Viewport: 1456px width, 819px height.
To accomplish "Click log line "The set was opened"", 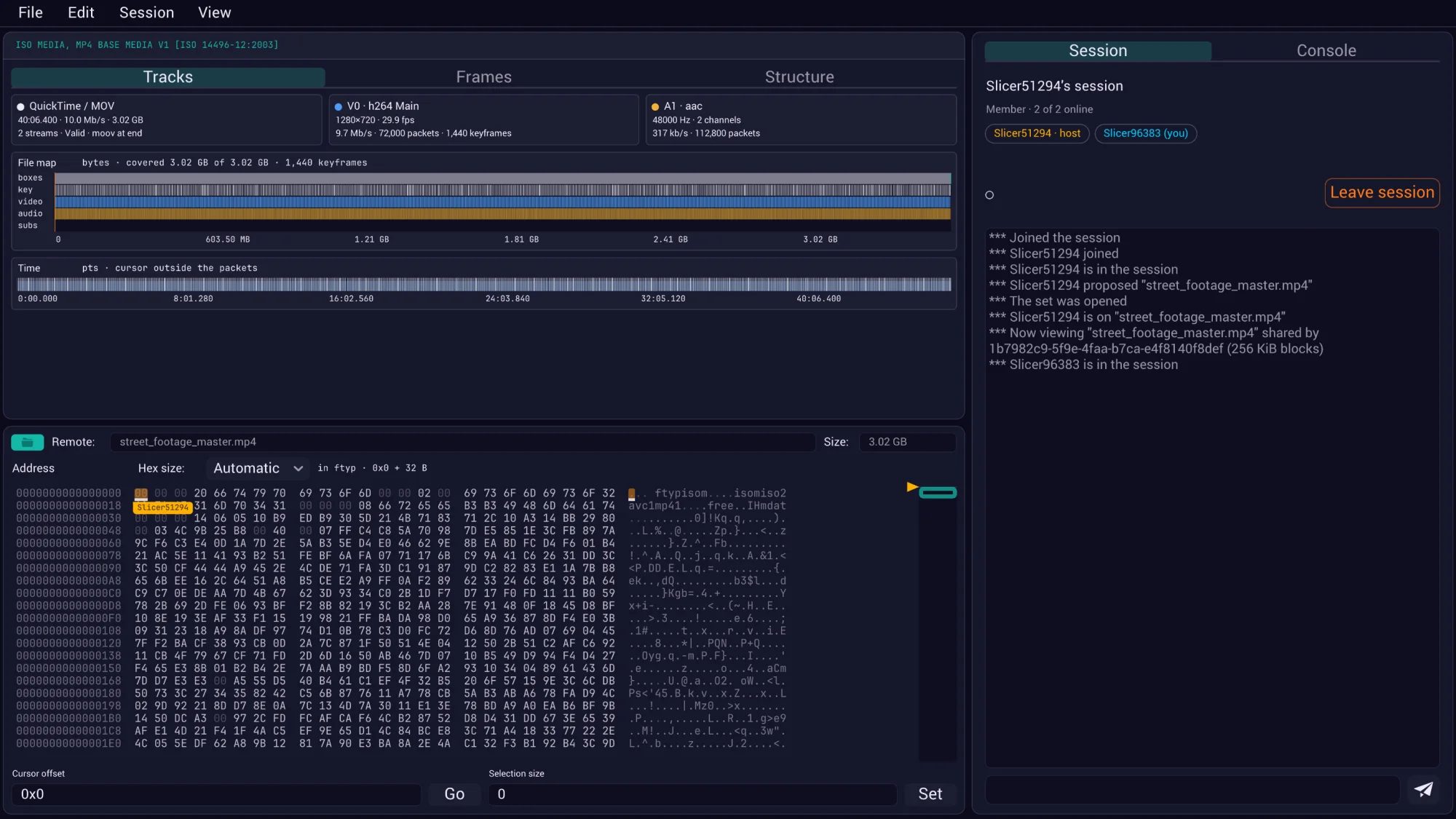I will (x=1058, y=301).
